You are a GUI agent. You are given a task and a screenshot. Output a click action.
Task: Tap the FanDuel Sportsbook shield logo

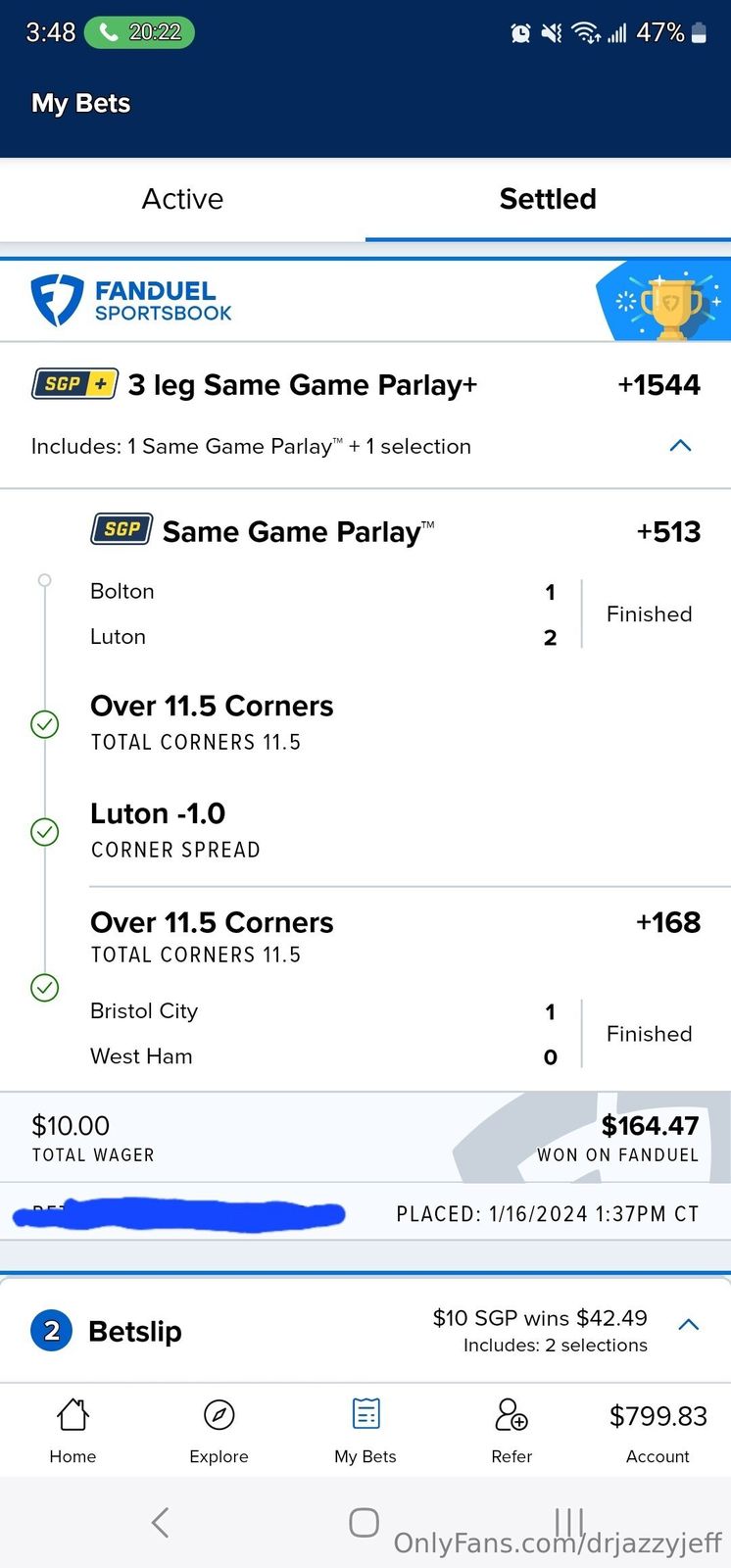[57, 300]
